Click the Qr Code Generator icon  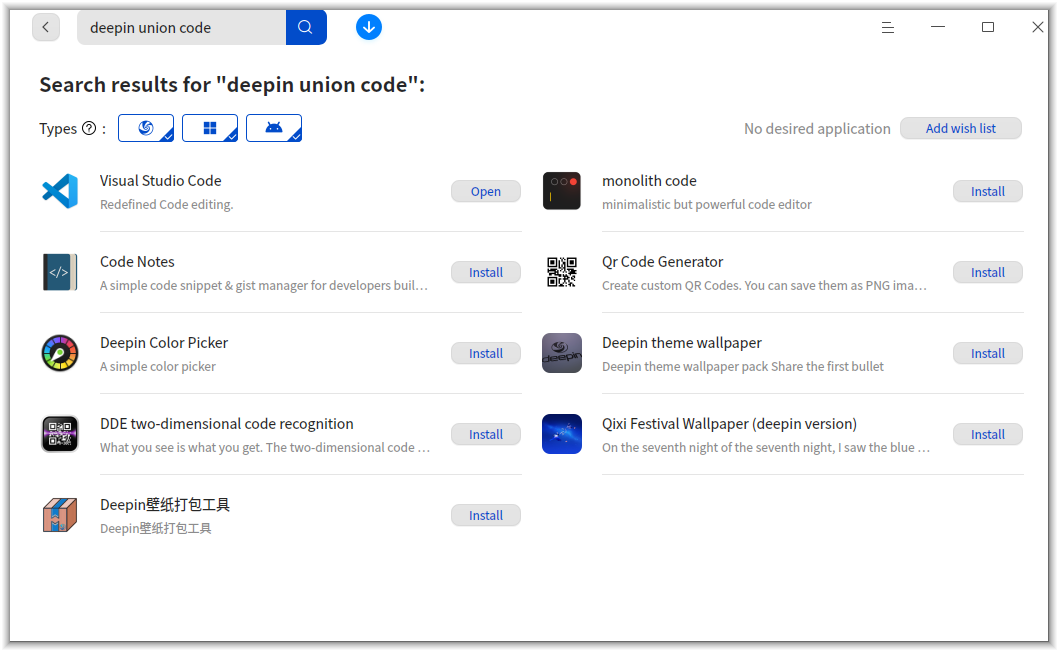point(561,272)
